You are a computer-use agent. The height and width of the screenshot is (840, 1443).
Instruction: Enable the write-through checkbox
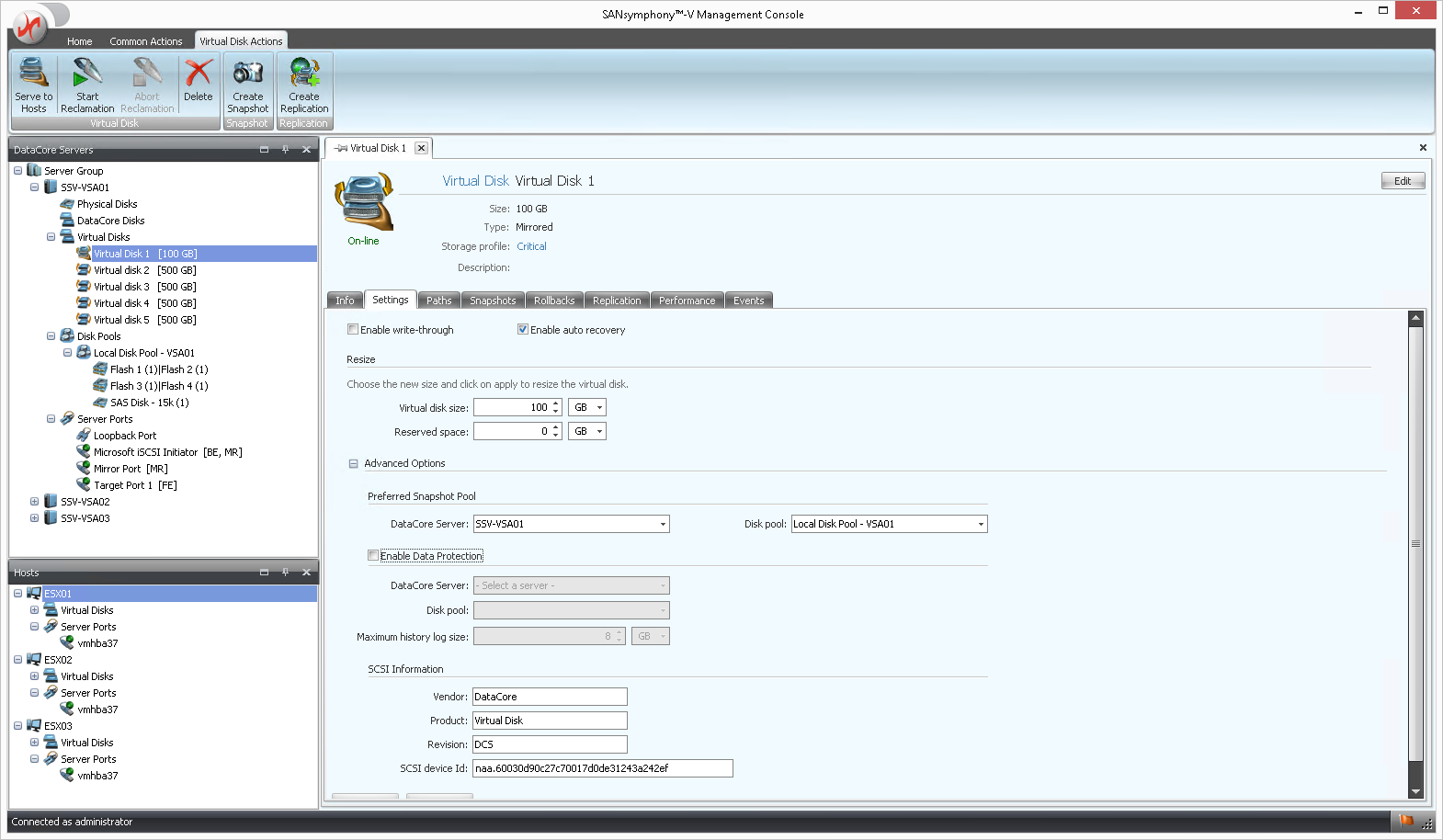[353, 330]
